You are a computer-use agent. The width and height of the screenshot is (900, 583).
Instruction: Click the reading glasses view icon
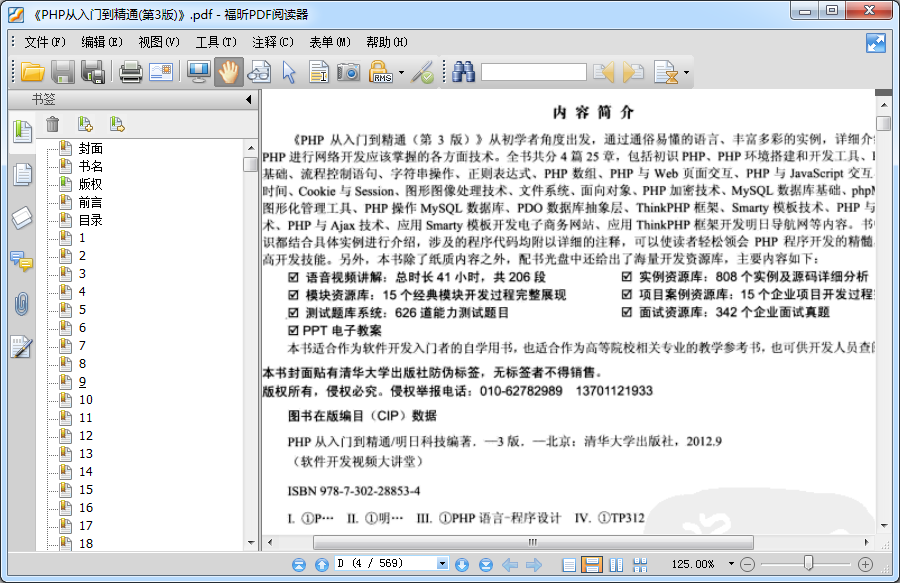point(259,72)
